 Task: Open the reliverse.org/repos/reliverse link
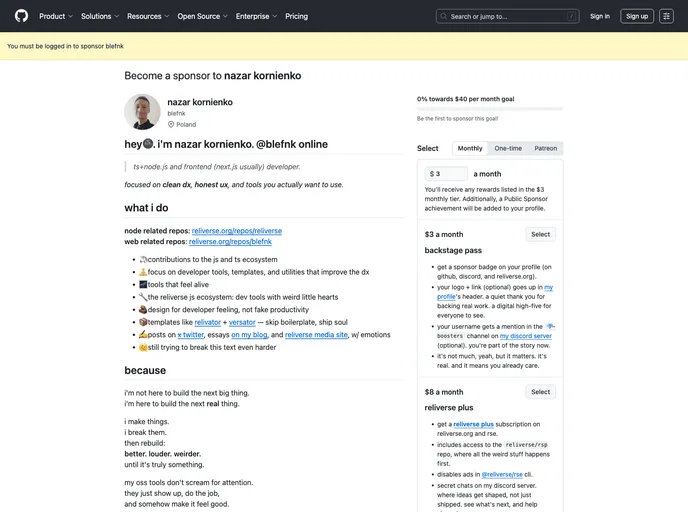point(236,231)
